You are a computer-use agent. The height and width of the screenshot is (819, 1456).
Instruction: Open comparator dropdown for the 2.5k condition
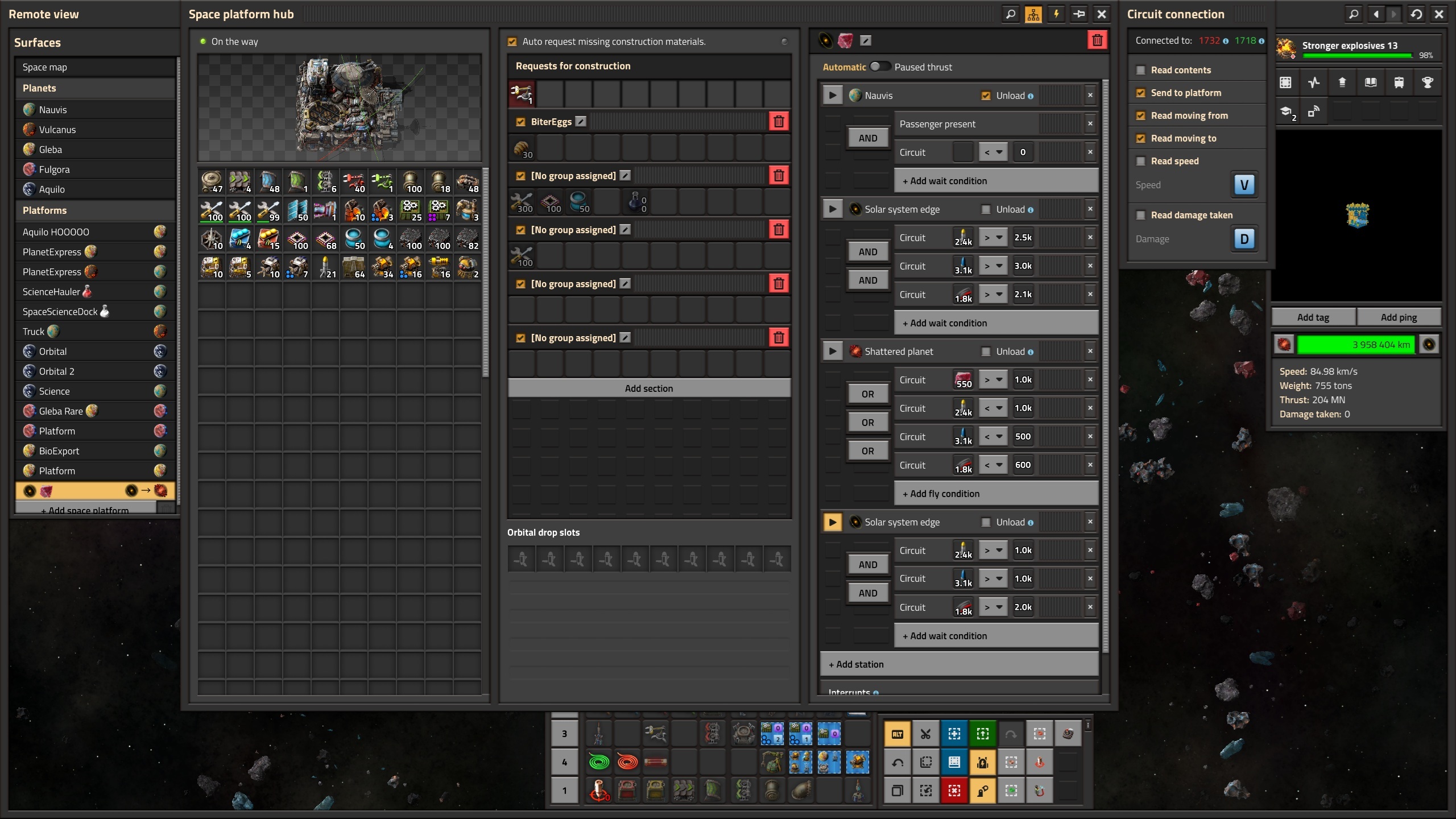click(x=994, y=238)
